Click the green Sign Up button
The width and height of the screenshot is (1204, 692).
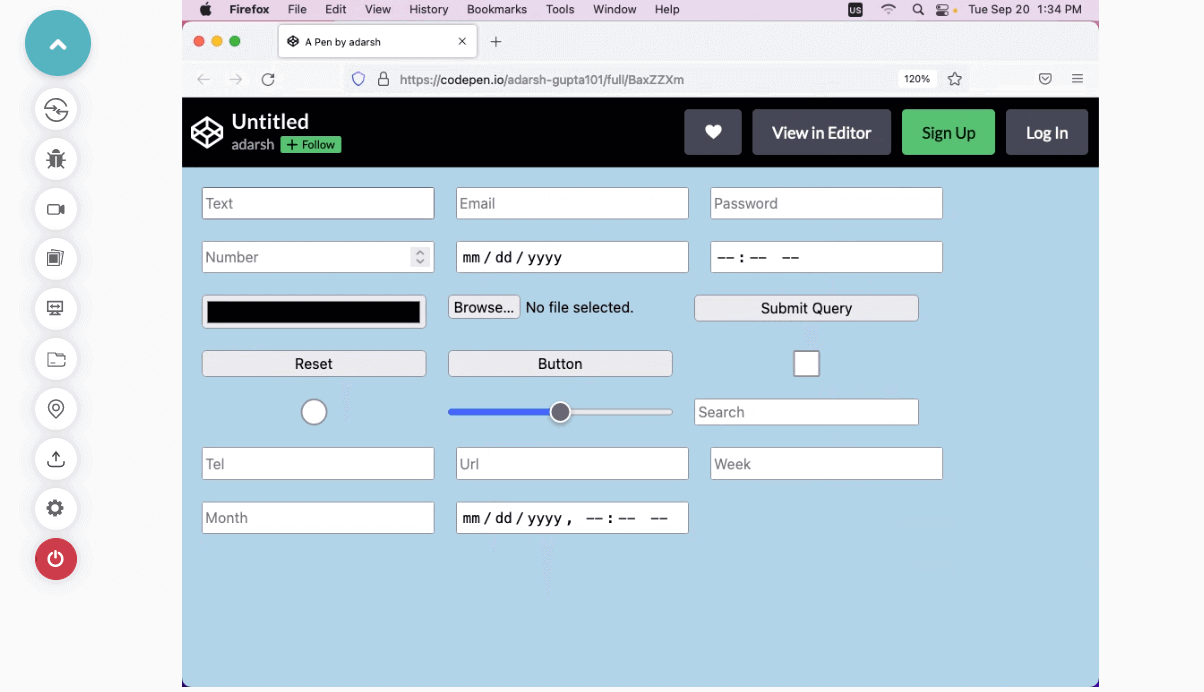tap(947, 131)
